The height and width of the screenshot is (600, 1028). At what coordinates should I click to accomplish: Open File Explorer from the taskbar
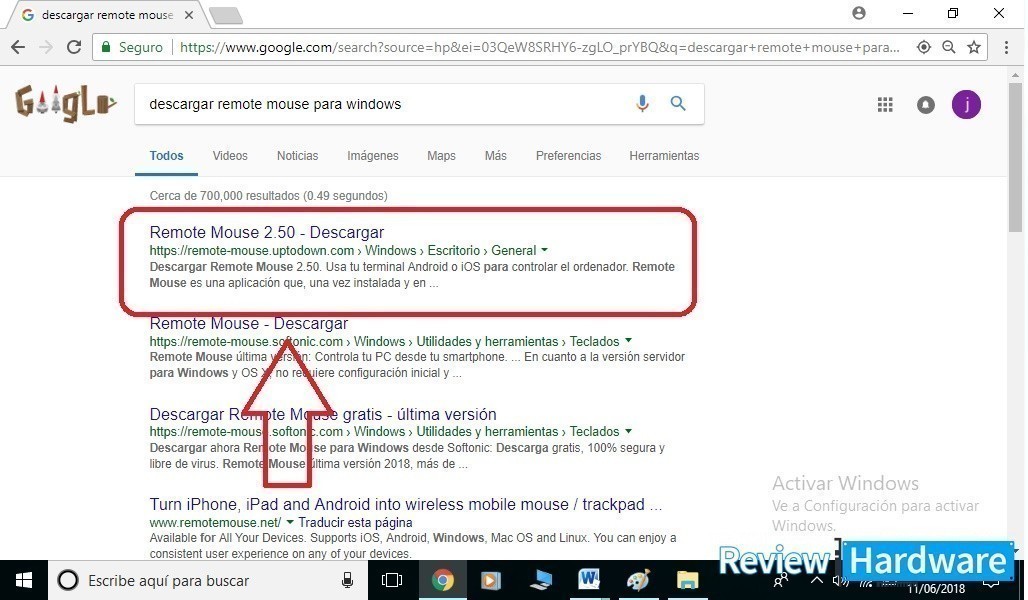[688, 580]
